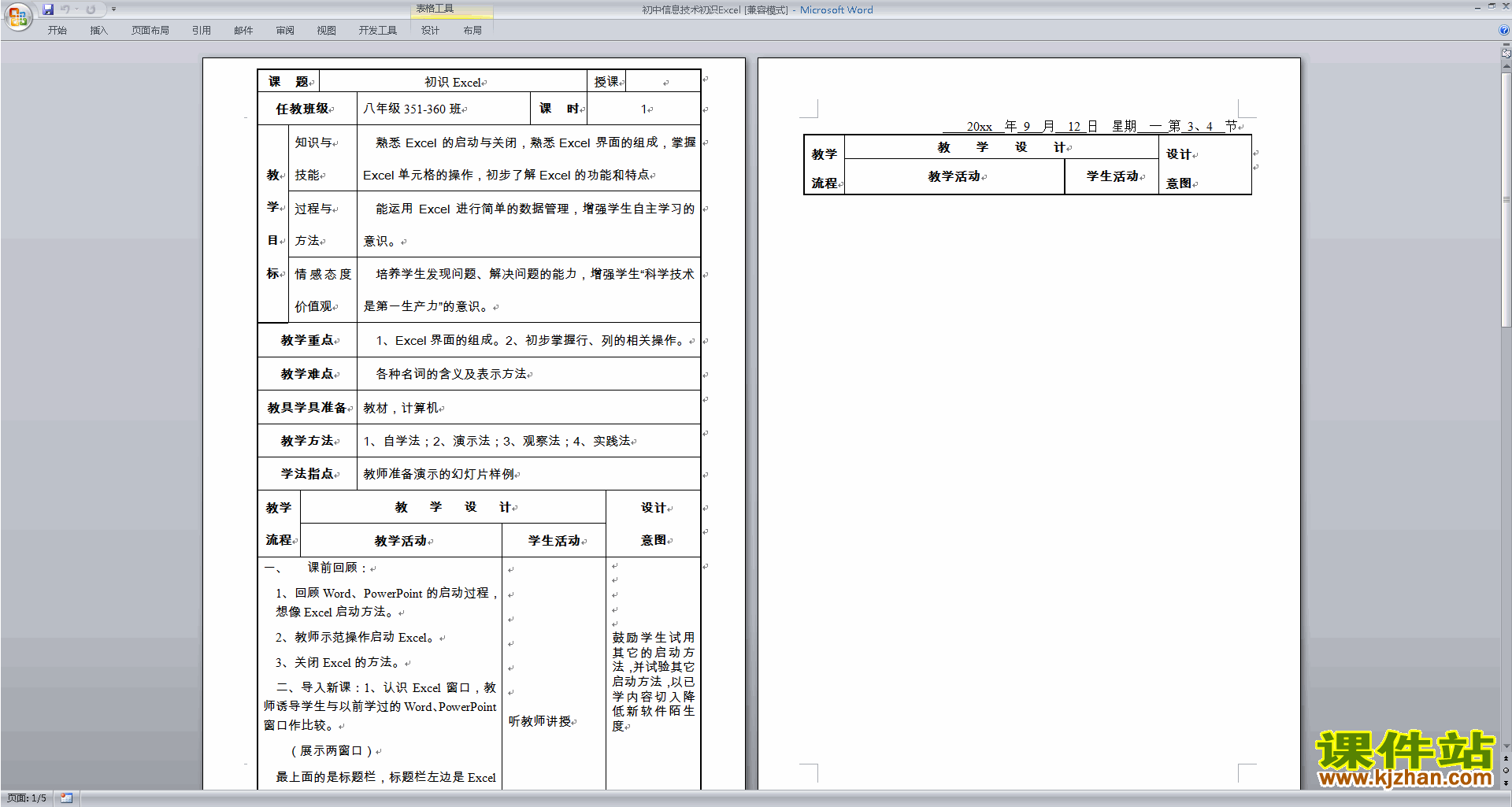Click the '课 题' header cell
1512x807 pixels.
(x=288, y=82)
